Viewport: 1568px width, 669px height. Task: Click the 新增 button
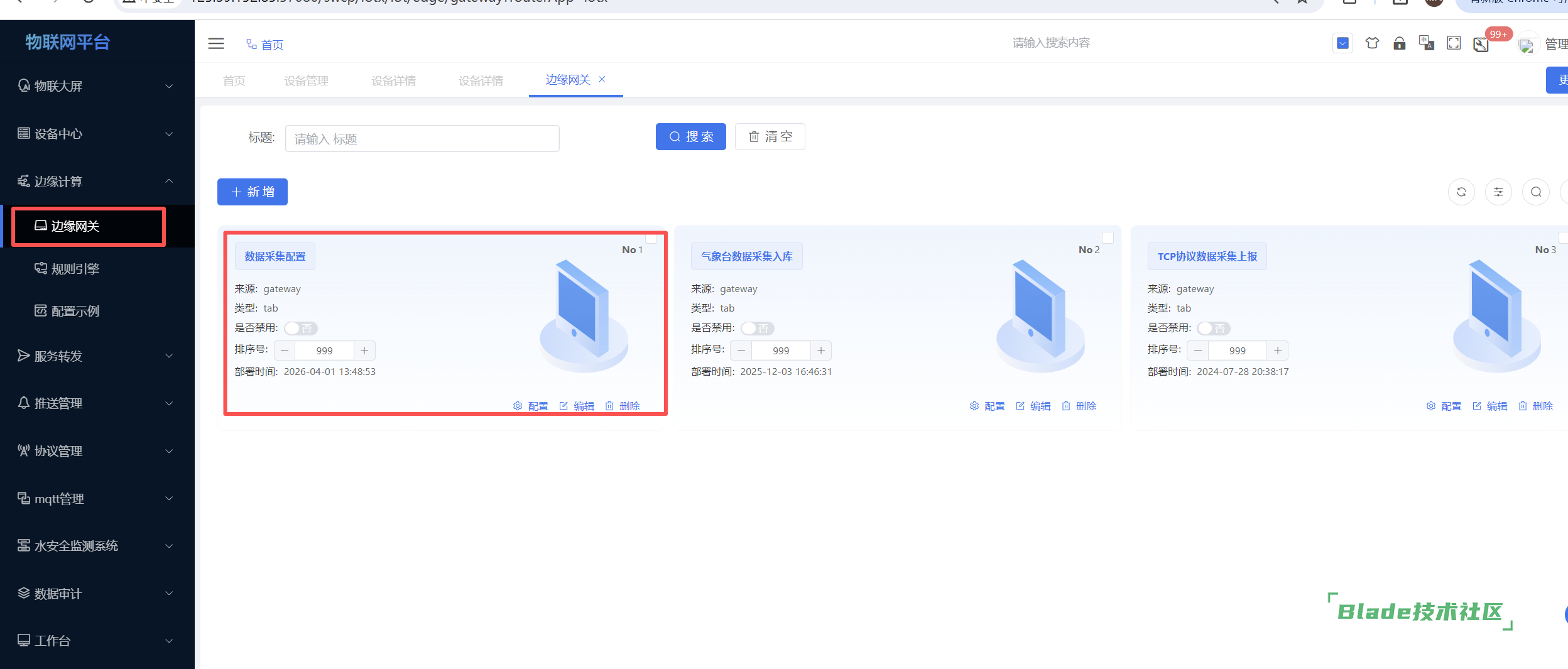coord(252,192)
